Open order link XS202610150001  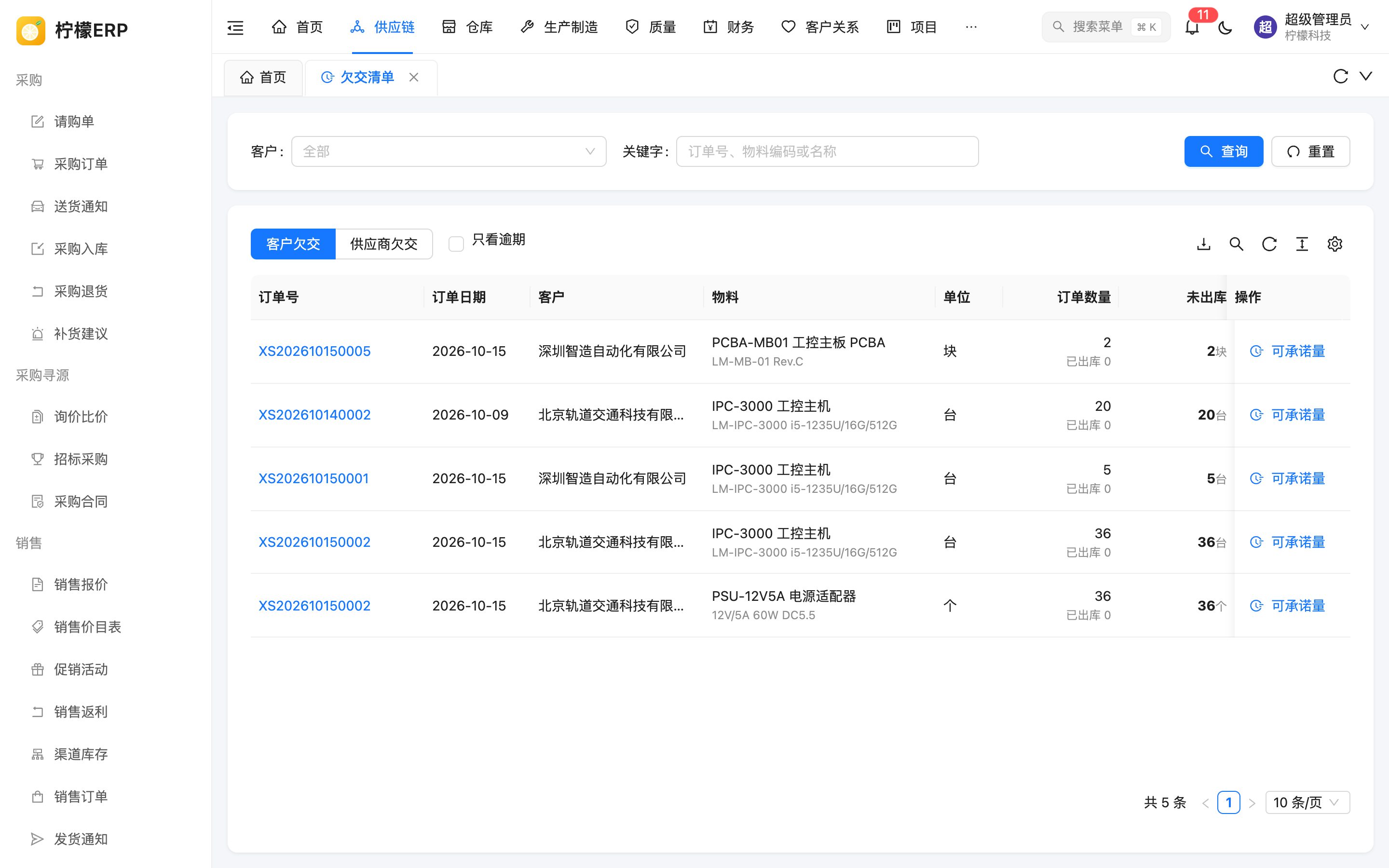click(313, 479)
